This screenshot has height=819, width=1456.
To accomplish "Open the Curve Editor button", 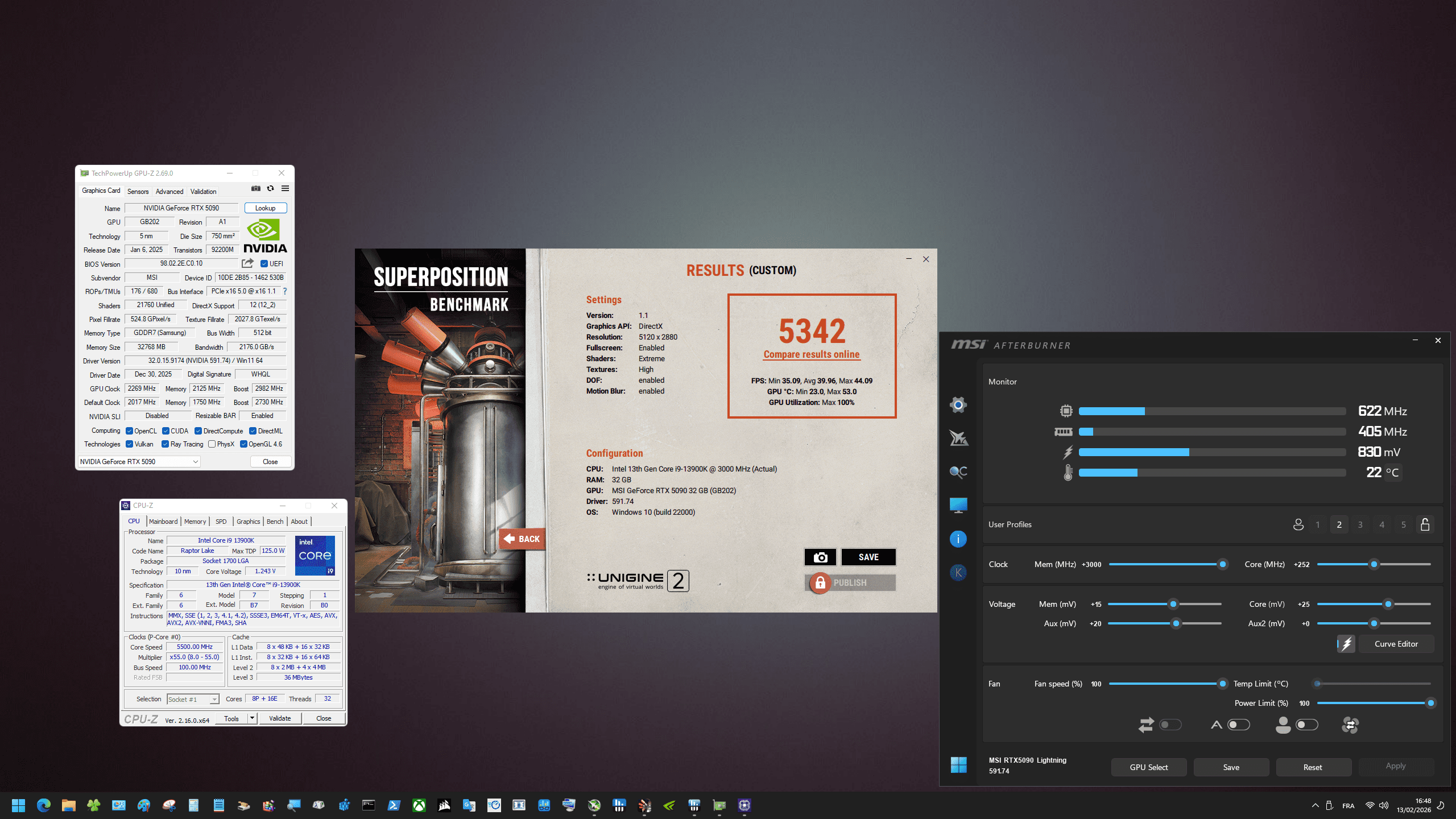I will coord(1396,644).
